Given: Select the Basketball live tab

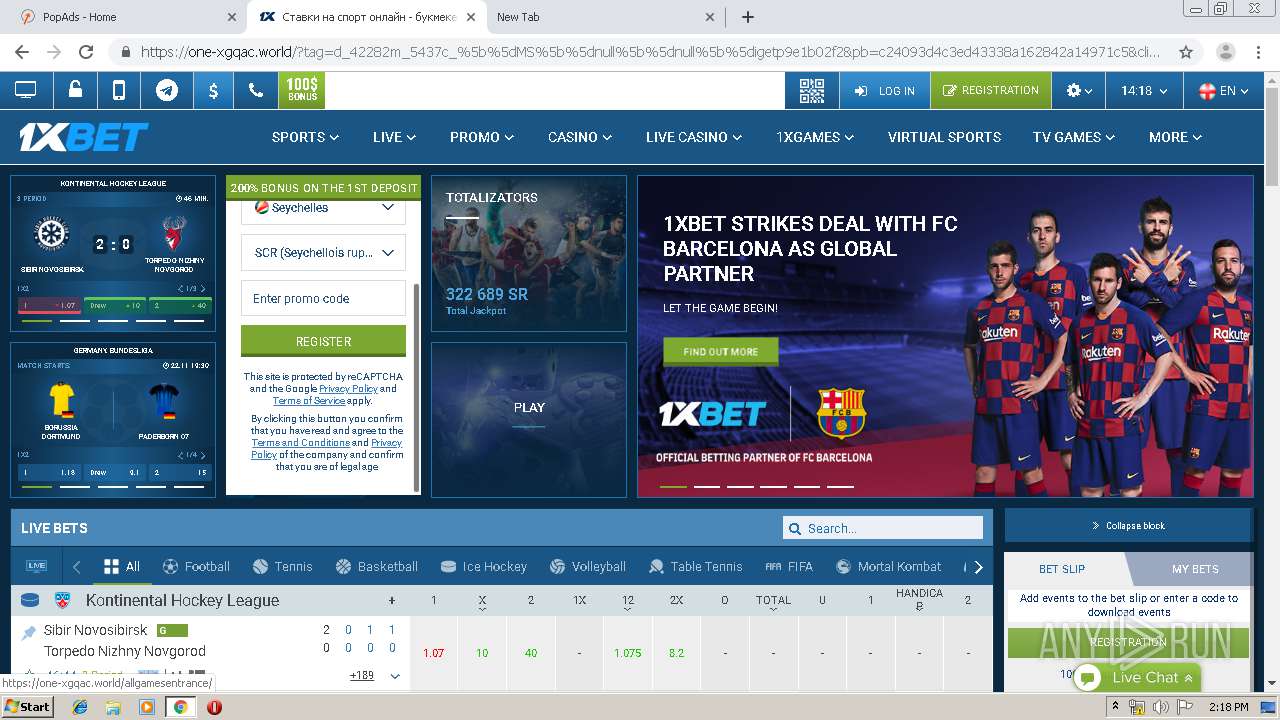Looking at the screenshot, I should point(377,566).
